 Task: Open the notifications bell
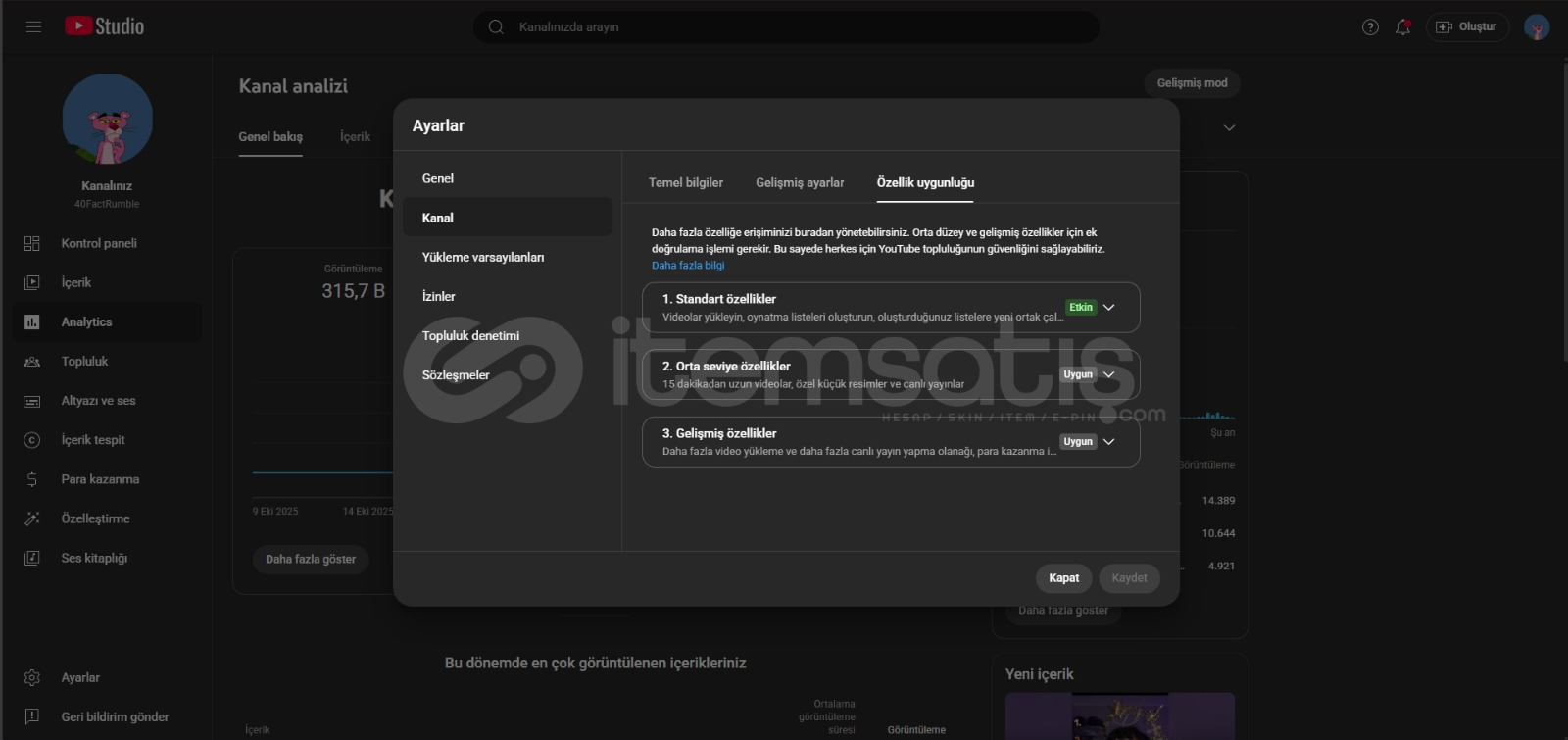[x=1403, y=27]
